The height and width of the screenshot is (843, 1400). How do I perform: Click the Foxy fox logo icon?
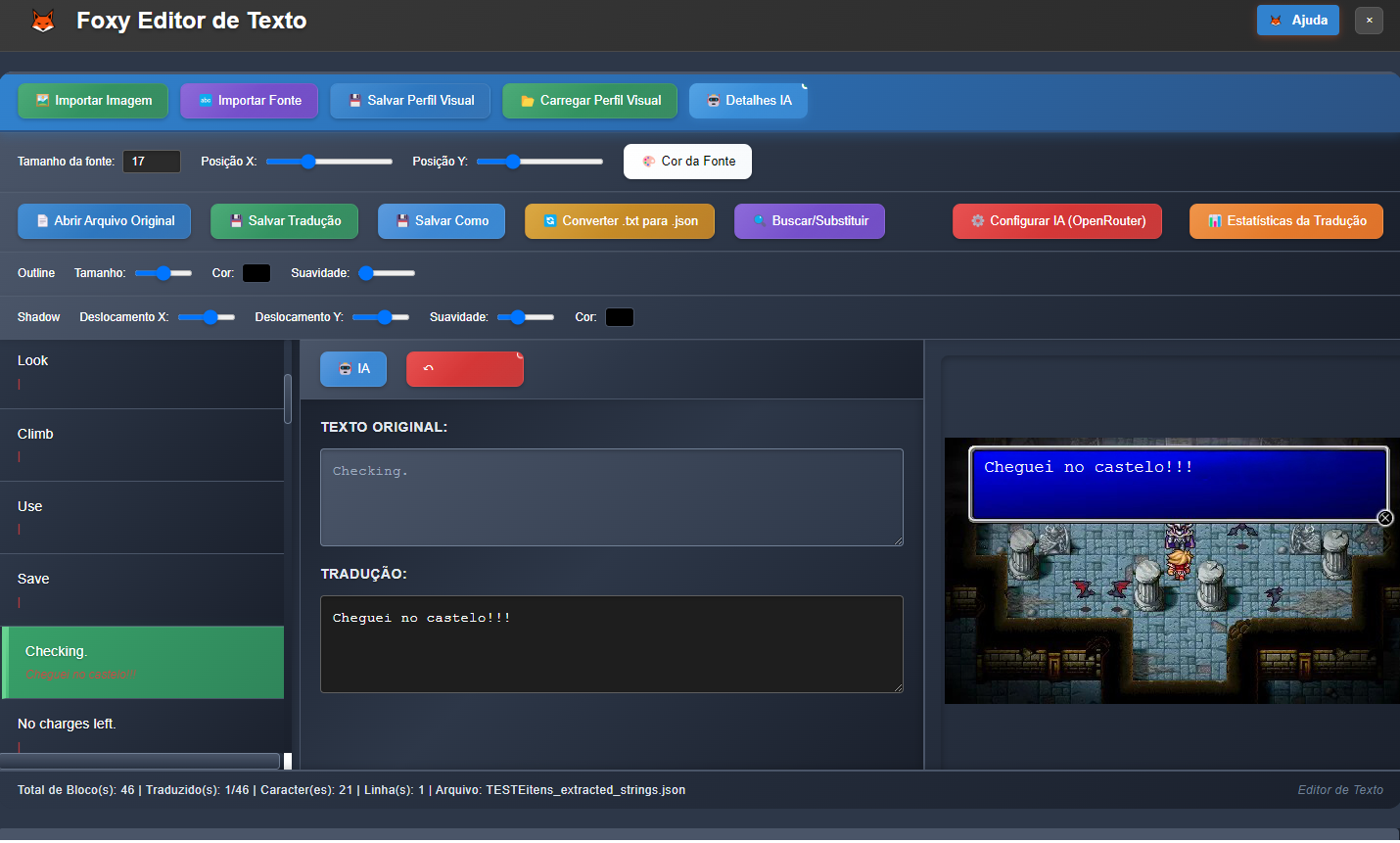coord(43,21)
